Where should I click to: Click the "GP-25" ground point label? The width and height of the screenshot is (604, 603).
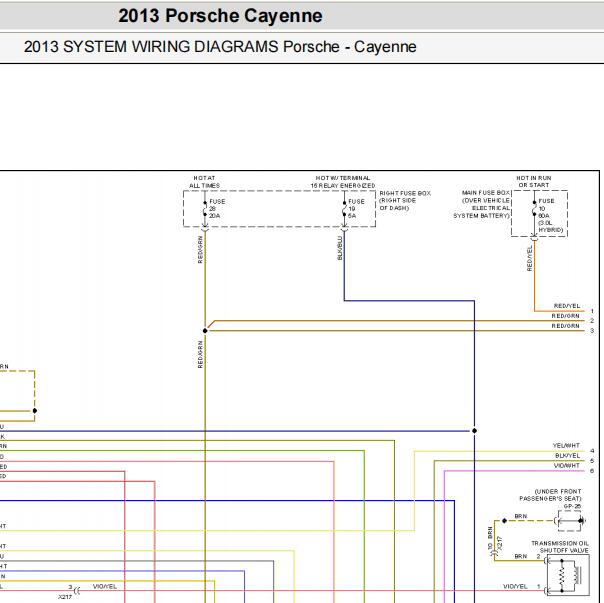coord(572,507)
